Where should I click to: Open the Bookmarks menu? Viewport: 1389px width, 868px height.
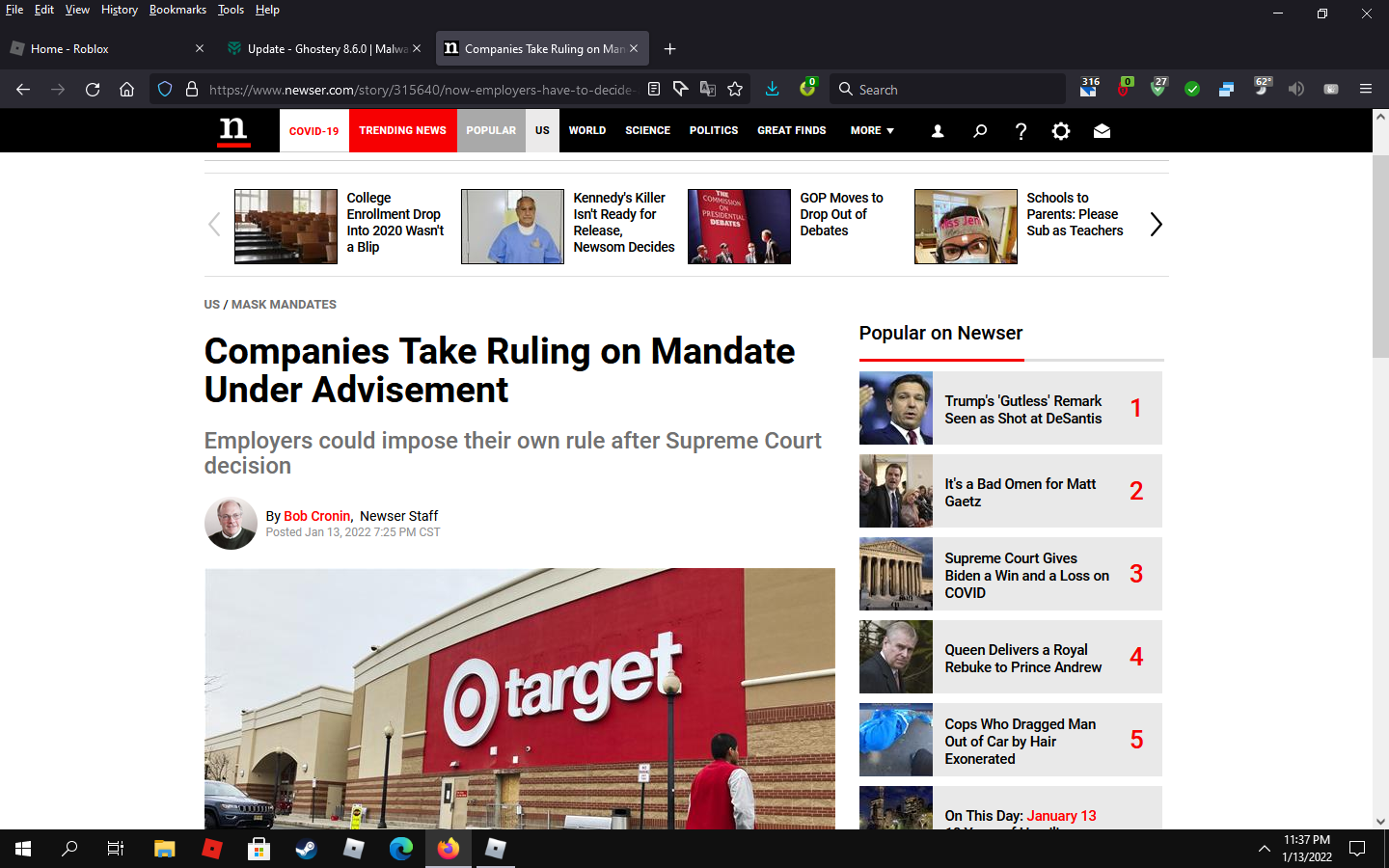pyautogui.click(x=177, y=10)
